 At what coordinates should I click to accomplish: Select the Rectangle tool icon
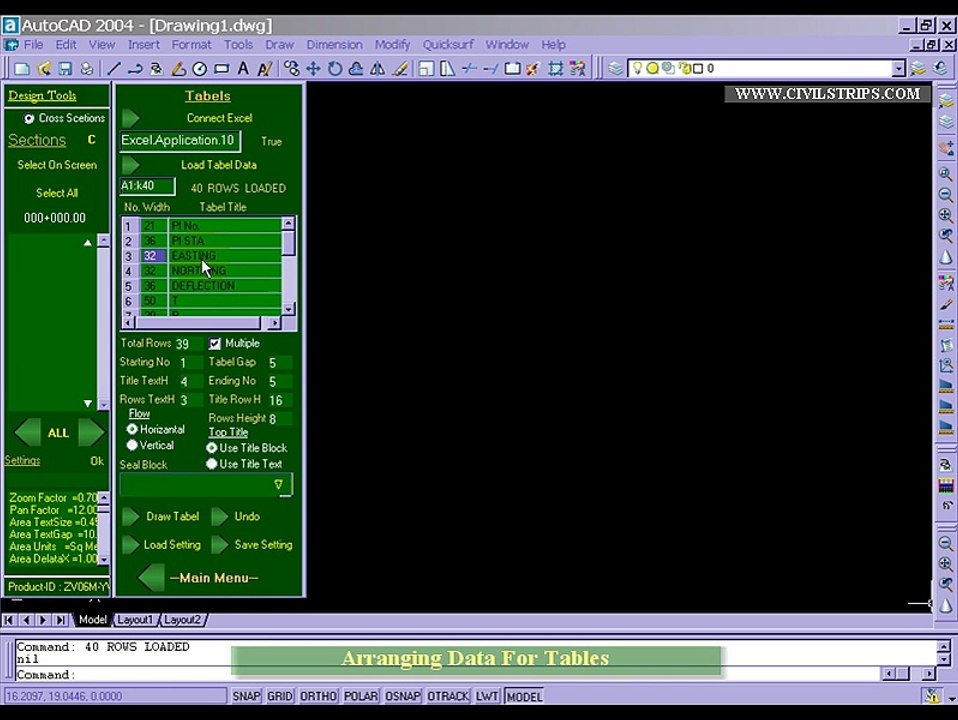click(221, 68)
